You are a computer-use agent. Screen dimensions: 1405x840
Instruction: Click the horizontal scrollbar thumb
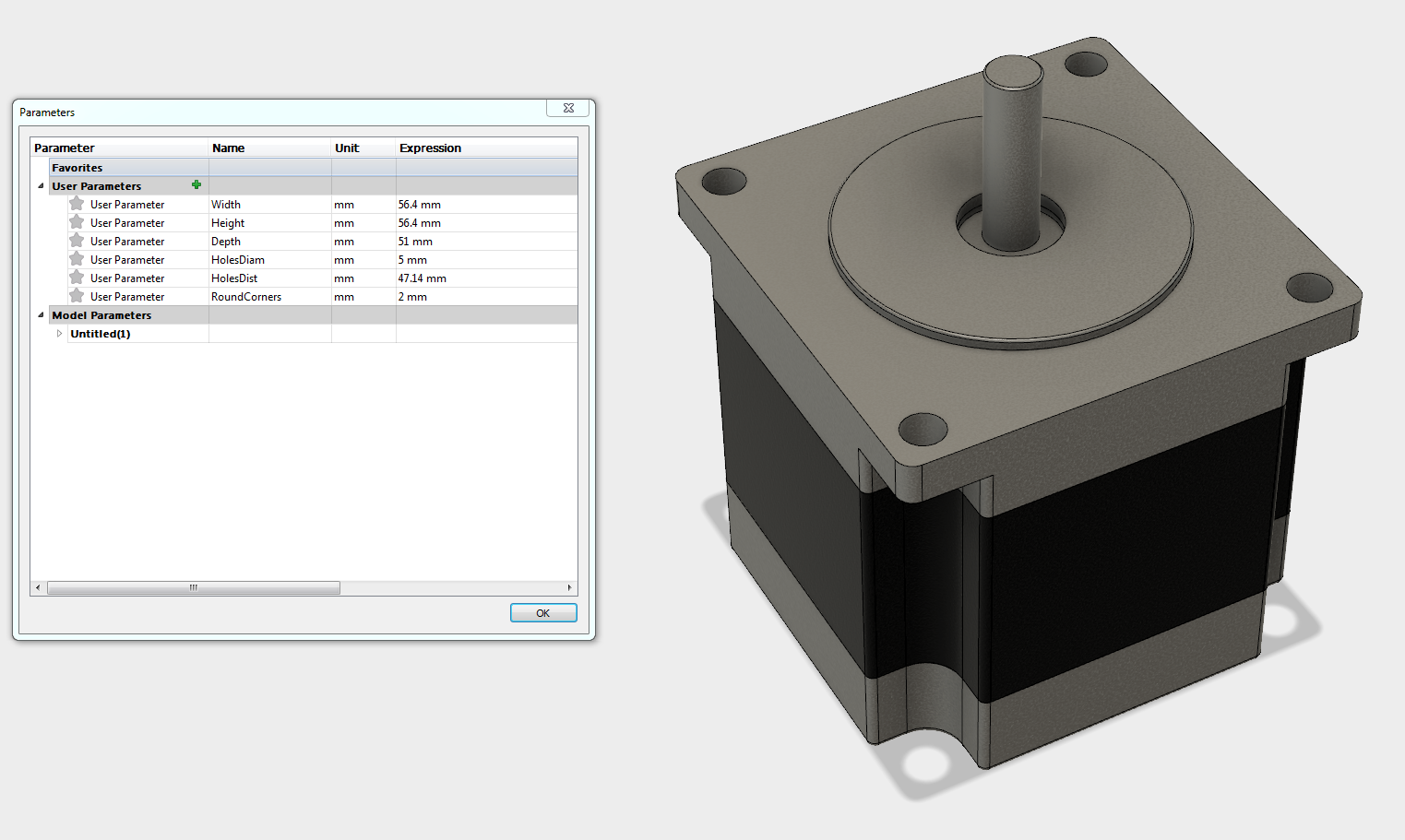pos(194,587)
